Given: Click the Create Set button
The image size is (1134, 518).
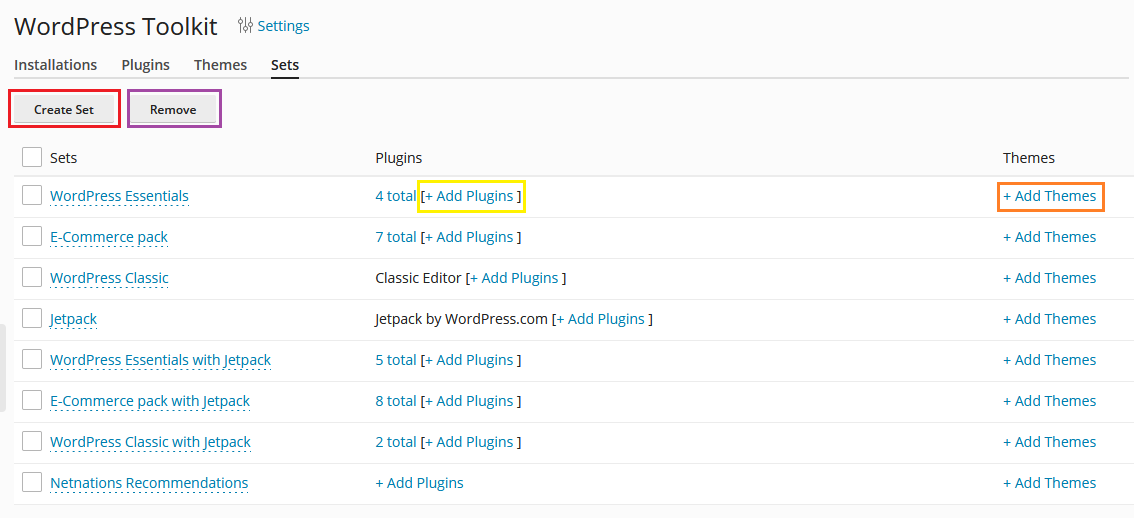Looking at the screenshot, I should 64,110.
